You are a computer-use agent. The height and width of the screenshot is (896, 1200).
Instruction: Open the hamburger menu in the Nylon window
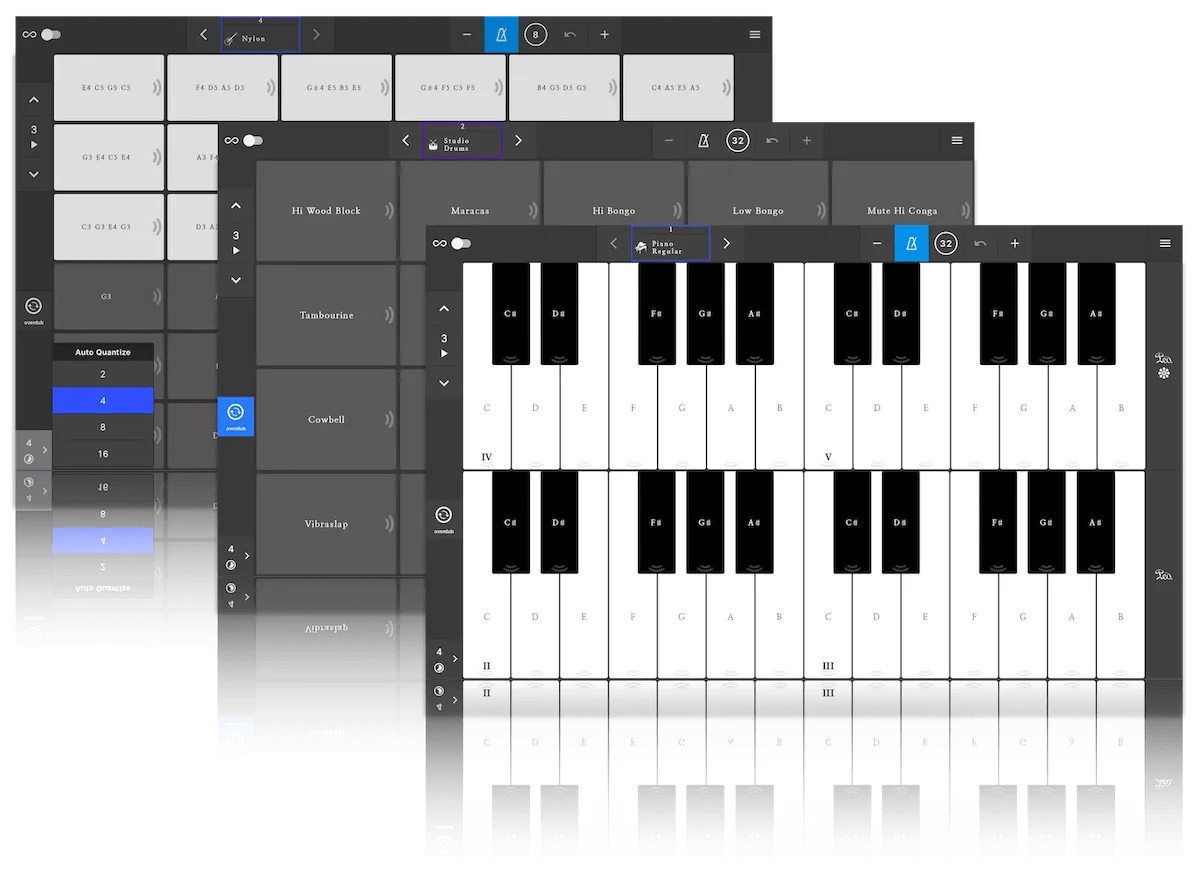pyautogui.click(x=755, y=35)
